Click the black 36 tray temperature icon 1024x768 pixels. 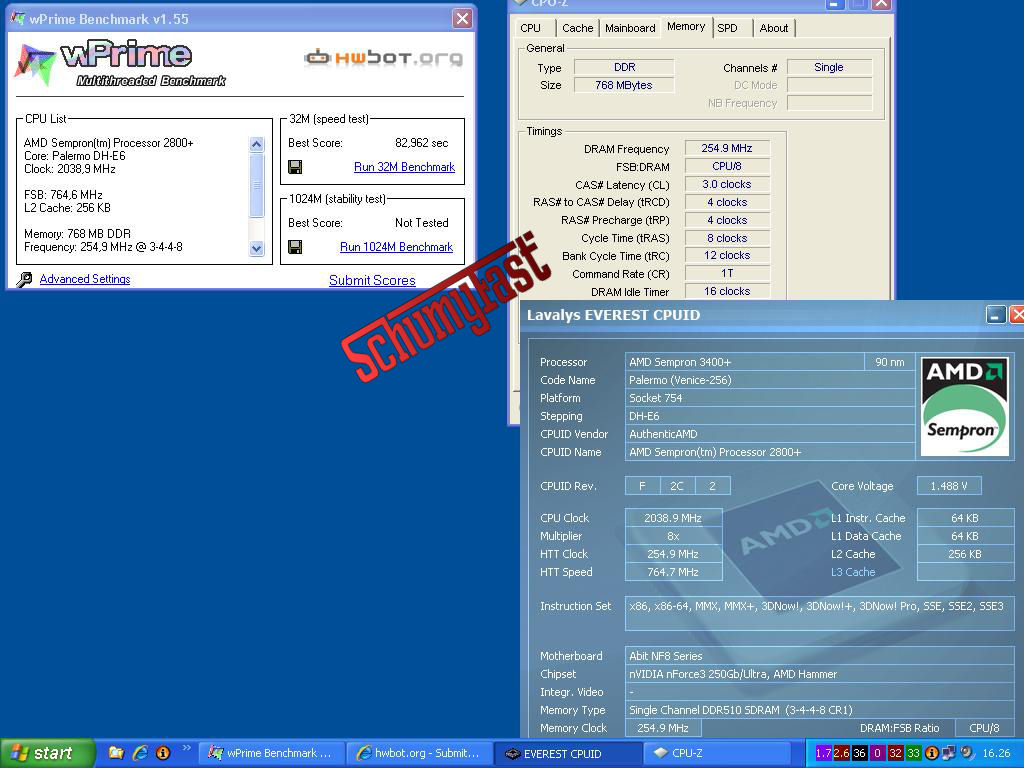click(859, 753)
